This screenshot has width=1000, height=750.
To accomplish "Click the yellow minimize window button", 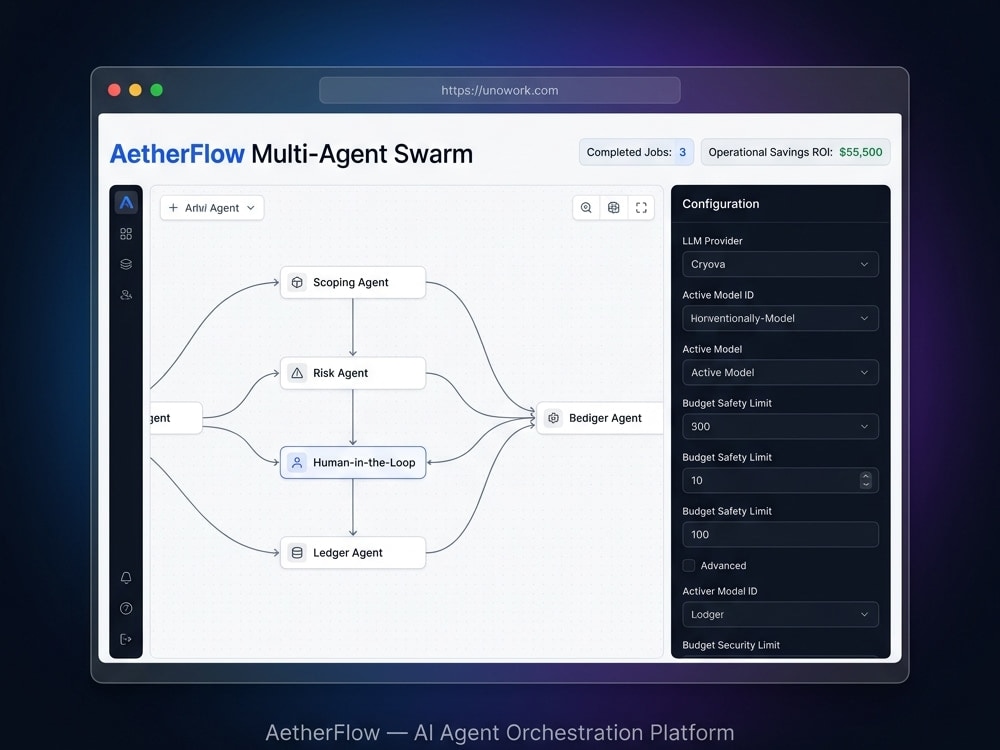I will click(135, 91).
